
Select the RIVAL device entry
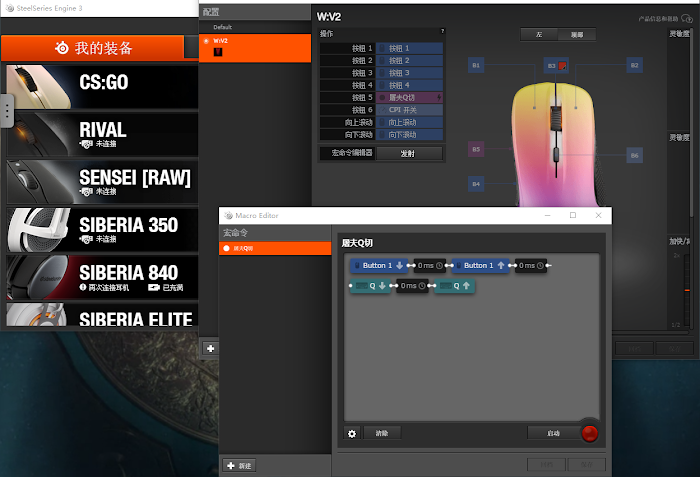102,134
